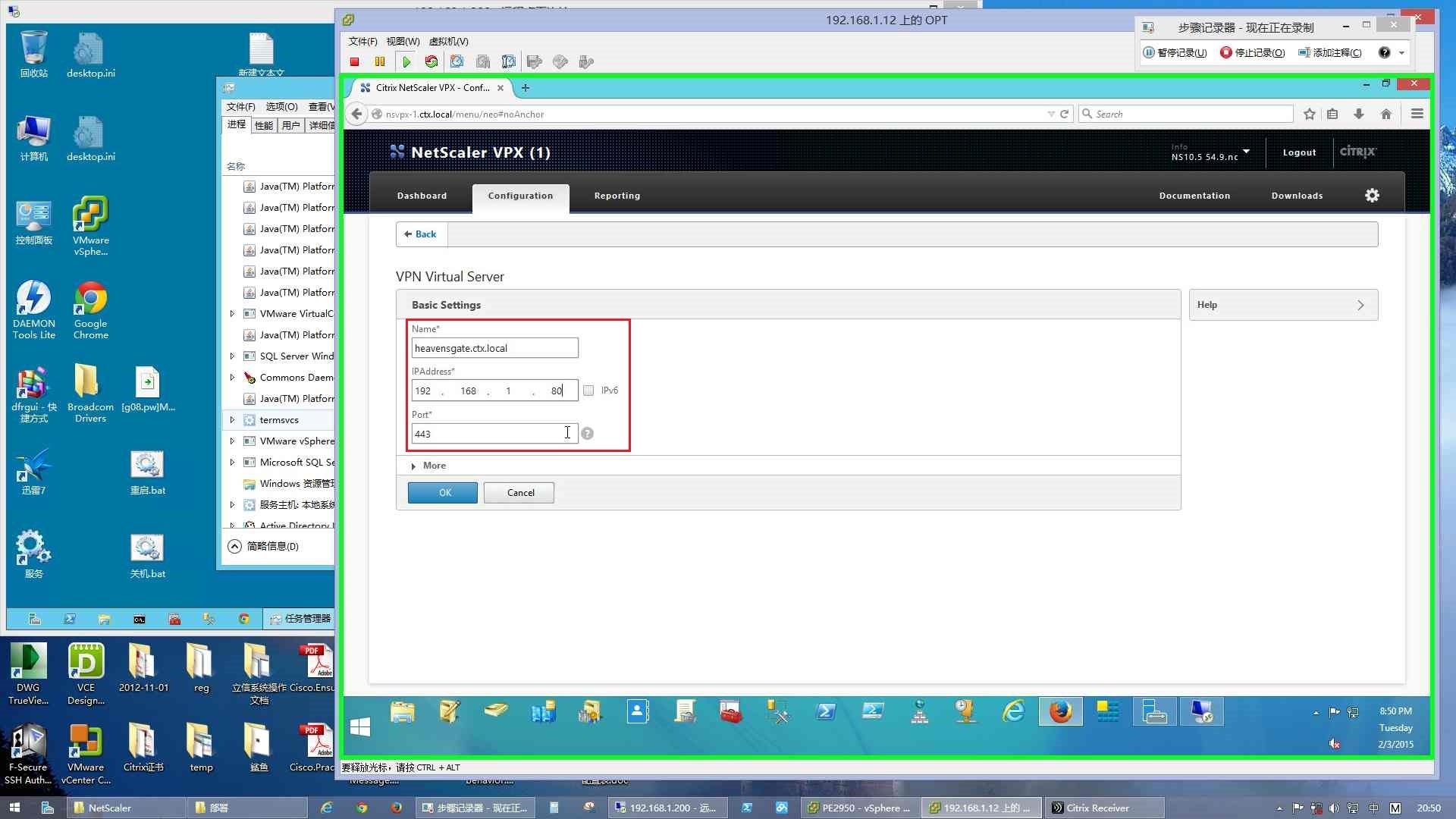This screenshot has height=819, width=1456.
Task: Open the NS10.5 info dropdown arrow
Action: point(1246,151)
